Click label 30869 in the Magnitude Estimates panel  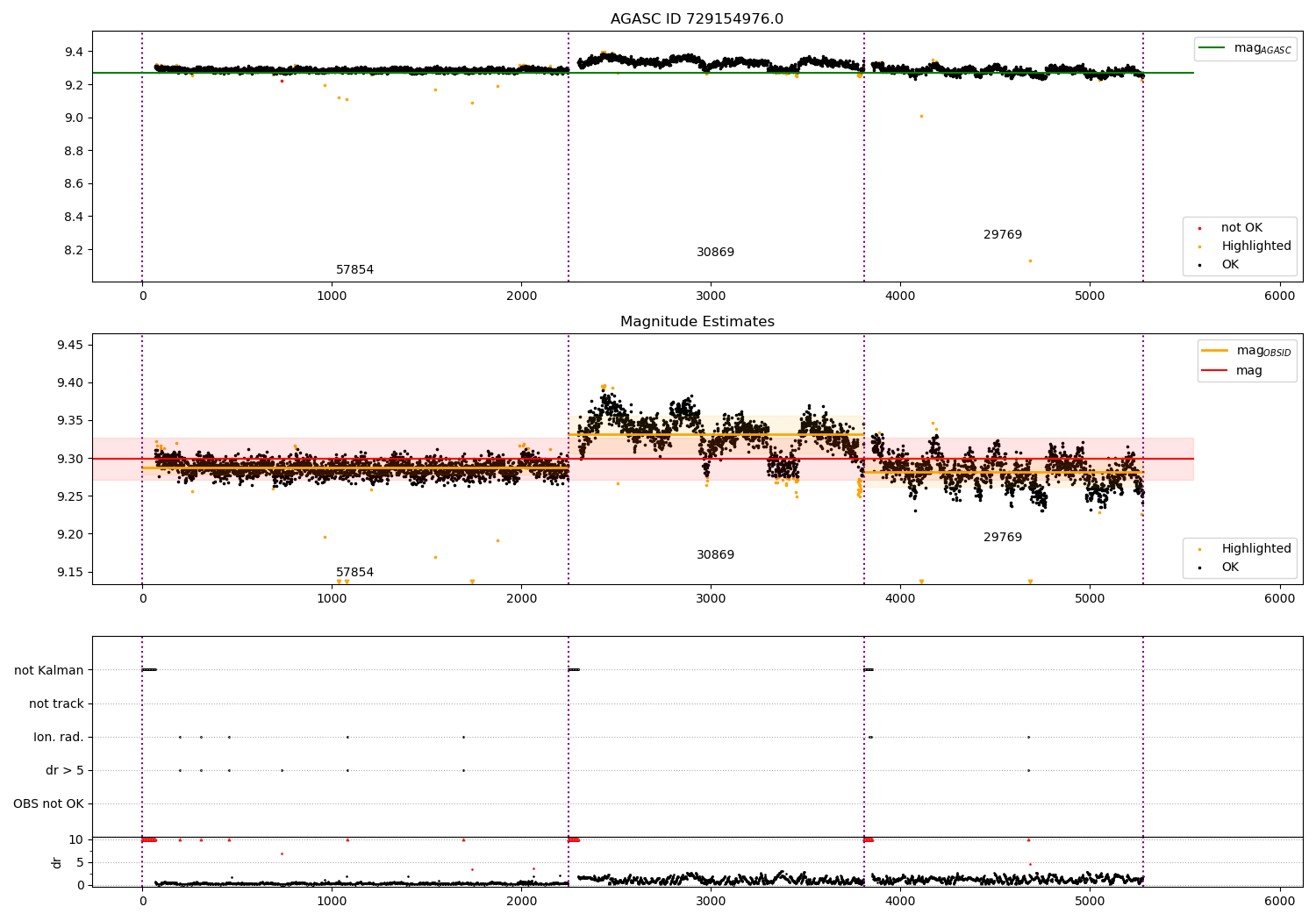tap(715, 555)
